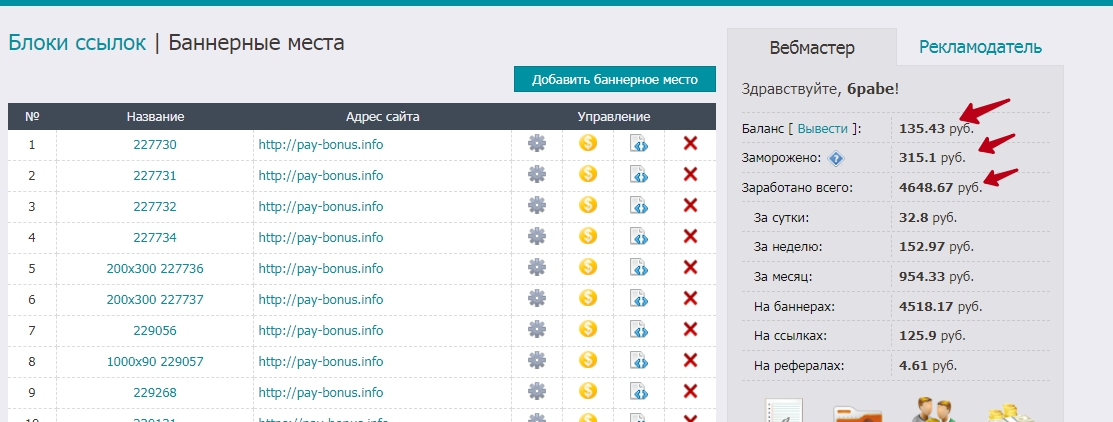Open settings gear for banner 229268
The image size is (1113, 422).
point(537,392)
